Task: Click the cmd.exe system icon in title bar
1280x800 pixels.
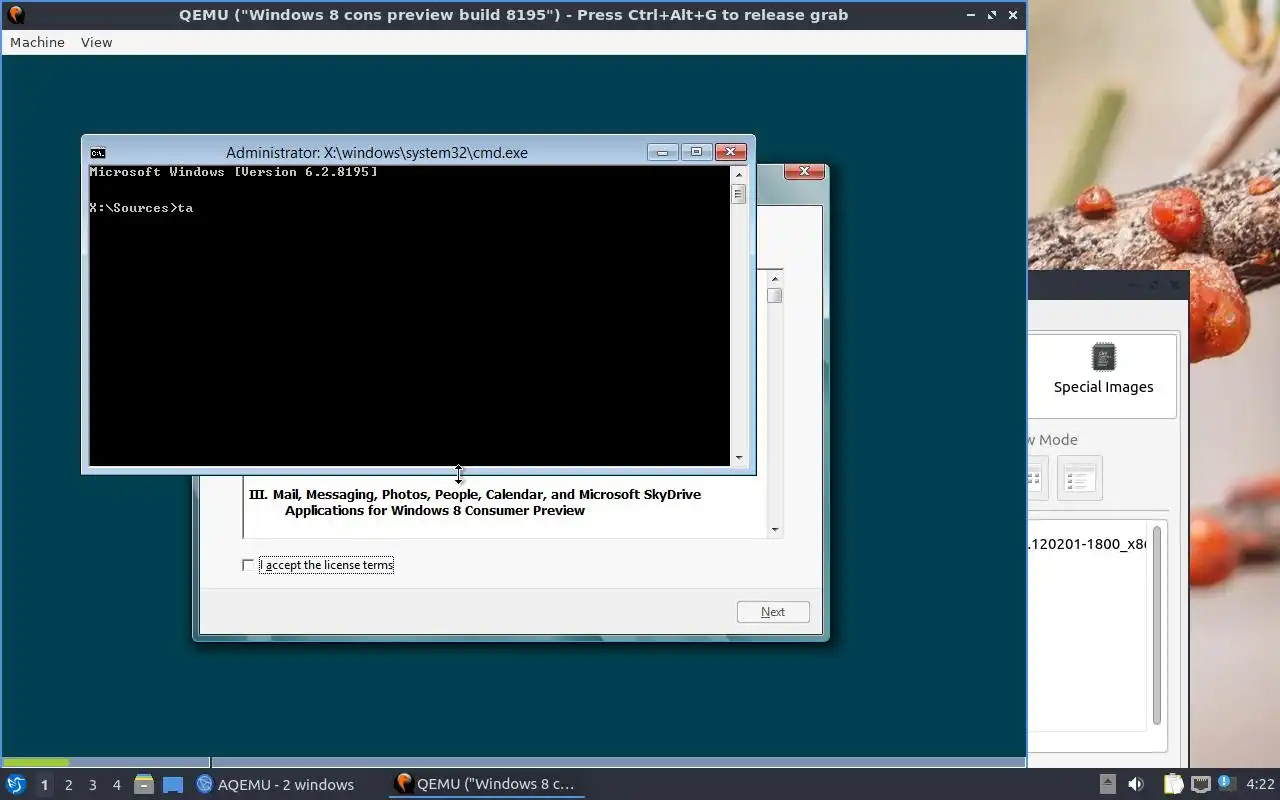Action: tap(98, 153)
